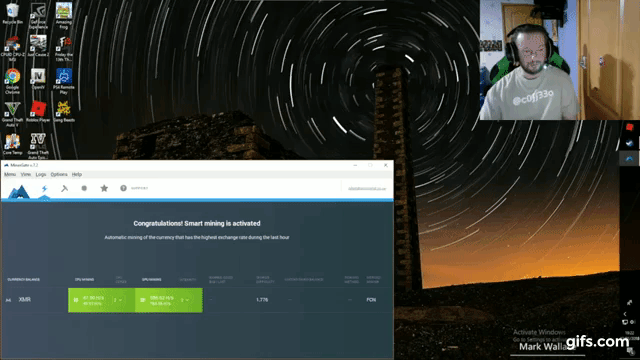Open the View menu in MinerGate
640x360 pixels.
26,174
